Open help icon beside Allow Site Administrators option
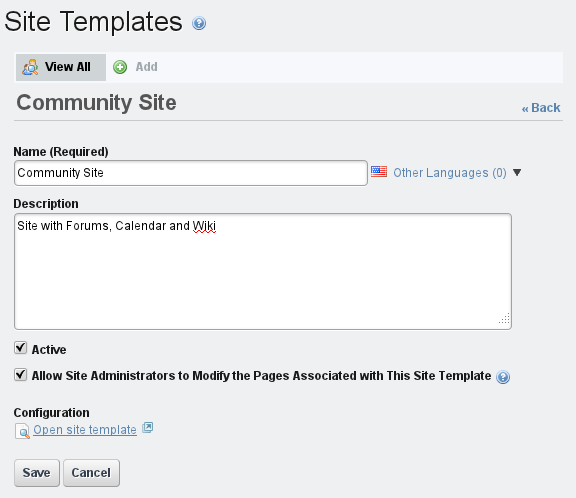 click(503, 377)
